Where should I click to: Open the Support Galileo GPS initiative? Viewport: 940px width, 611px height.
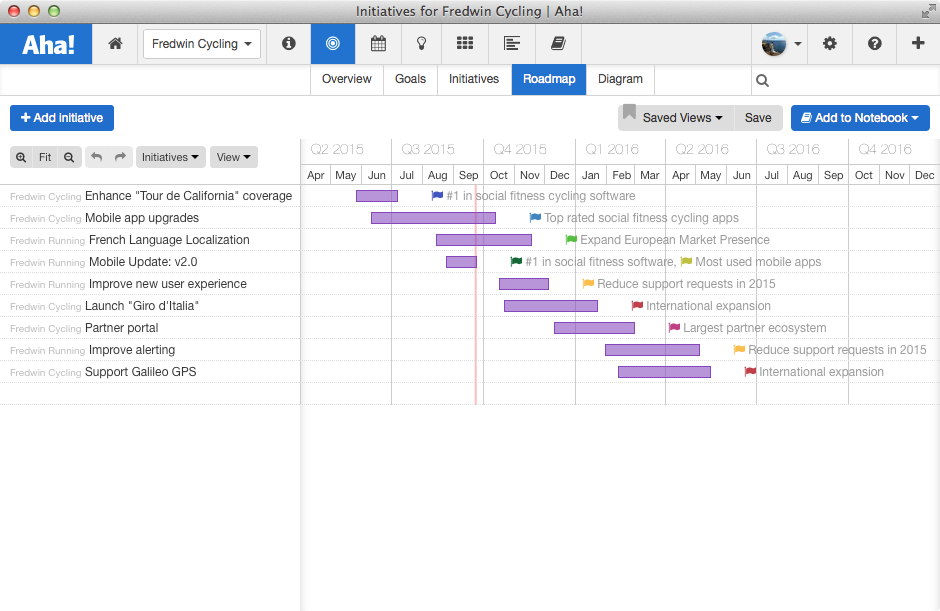(x=140, y=372)
